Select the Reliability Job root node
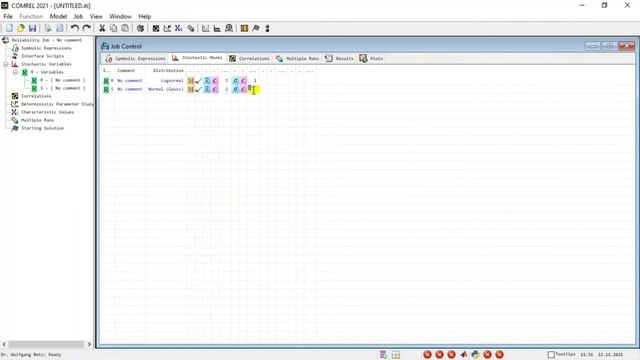 point(47,40)
